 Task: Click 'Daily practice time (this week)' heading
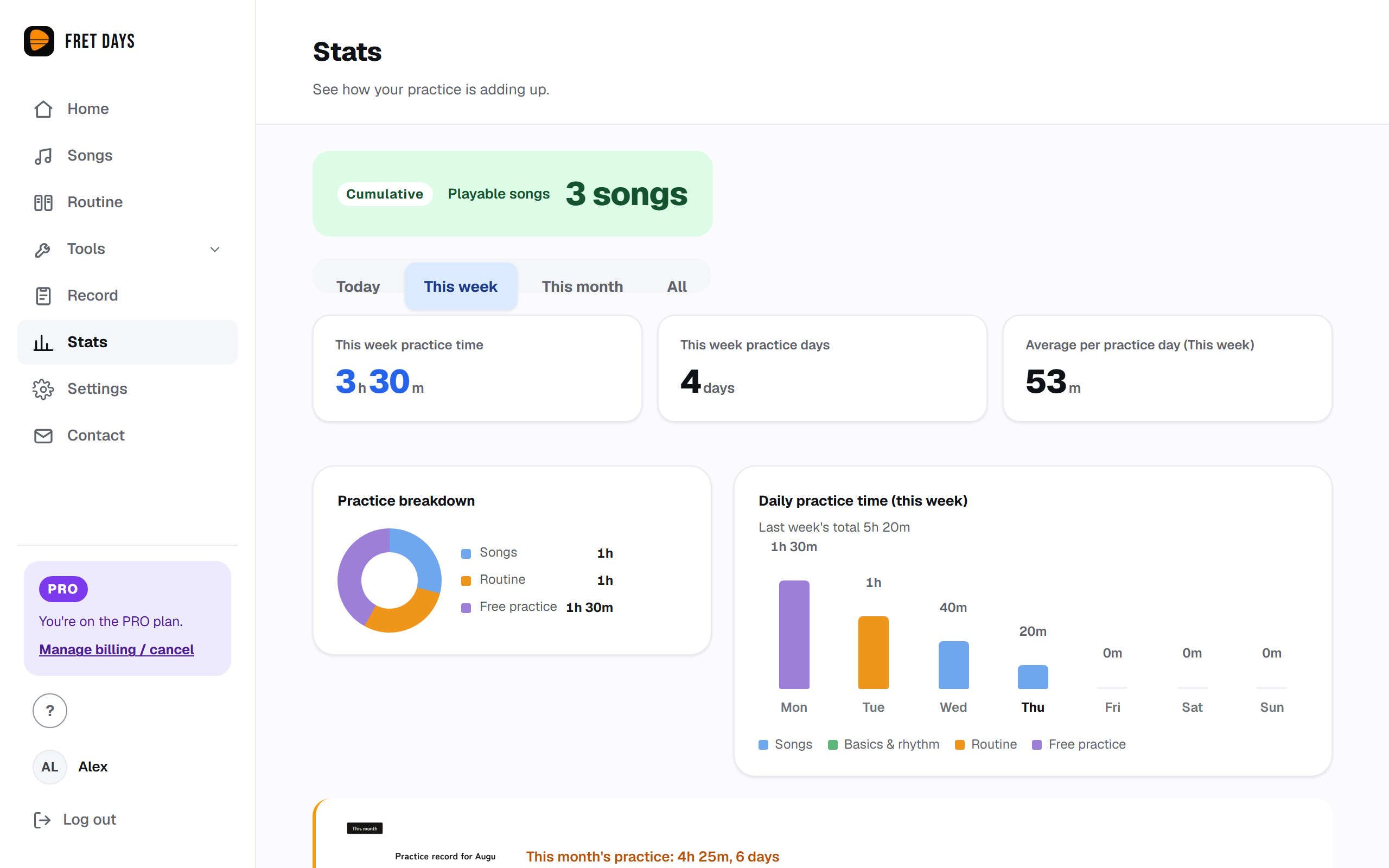863,501
